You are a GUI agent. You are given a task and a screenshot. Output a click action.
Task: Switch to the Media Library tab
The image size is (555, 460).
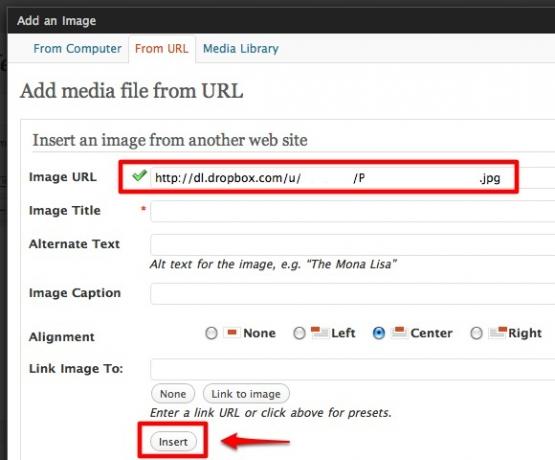point(241,49)
